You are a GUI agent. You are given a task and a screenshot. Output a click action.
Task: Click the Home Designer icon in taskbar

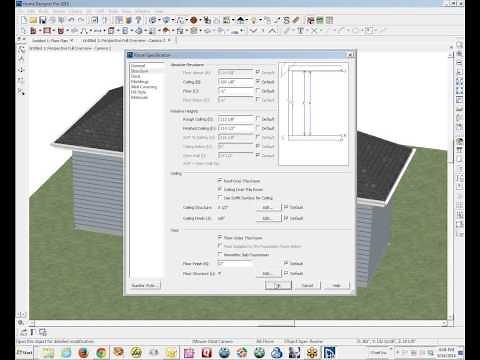(329, 352)
